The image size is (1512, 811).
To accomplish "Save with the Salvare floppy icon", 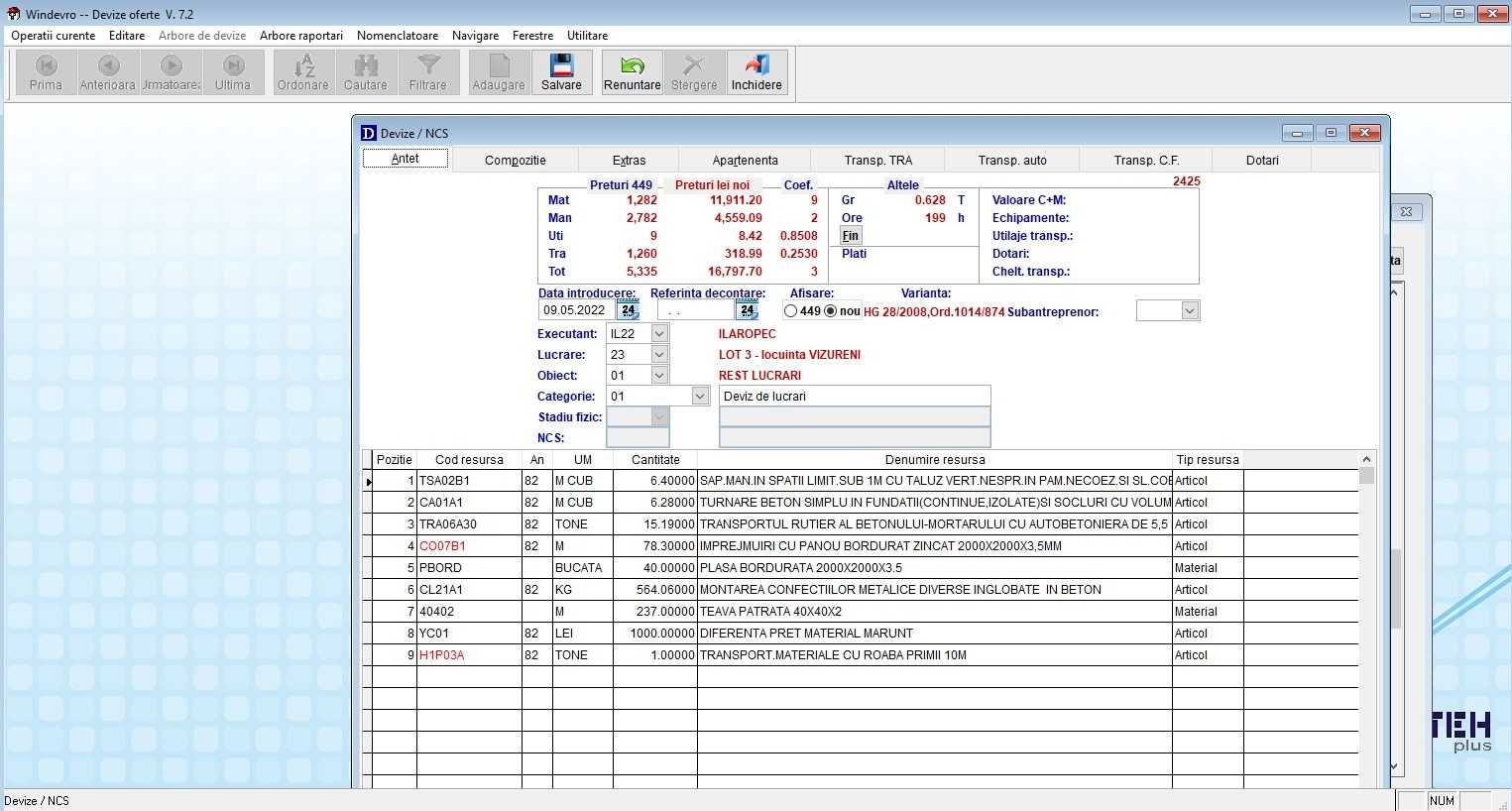I will click(561, 72).
